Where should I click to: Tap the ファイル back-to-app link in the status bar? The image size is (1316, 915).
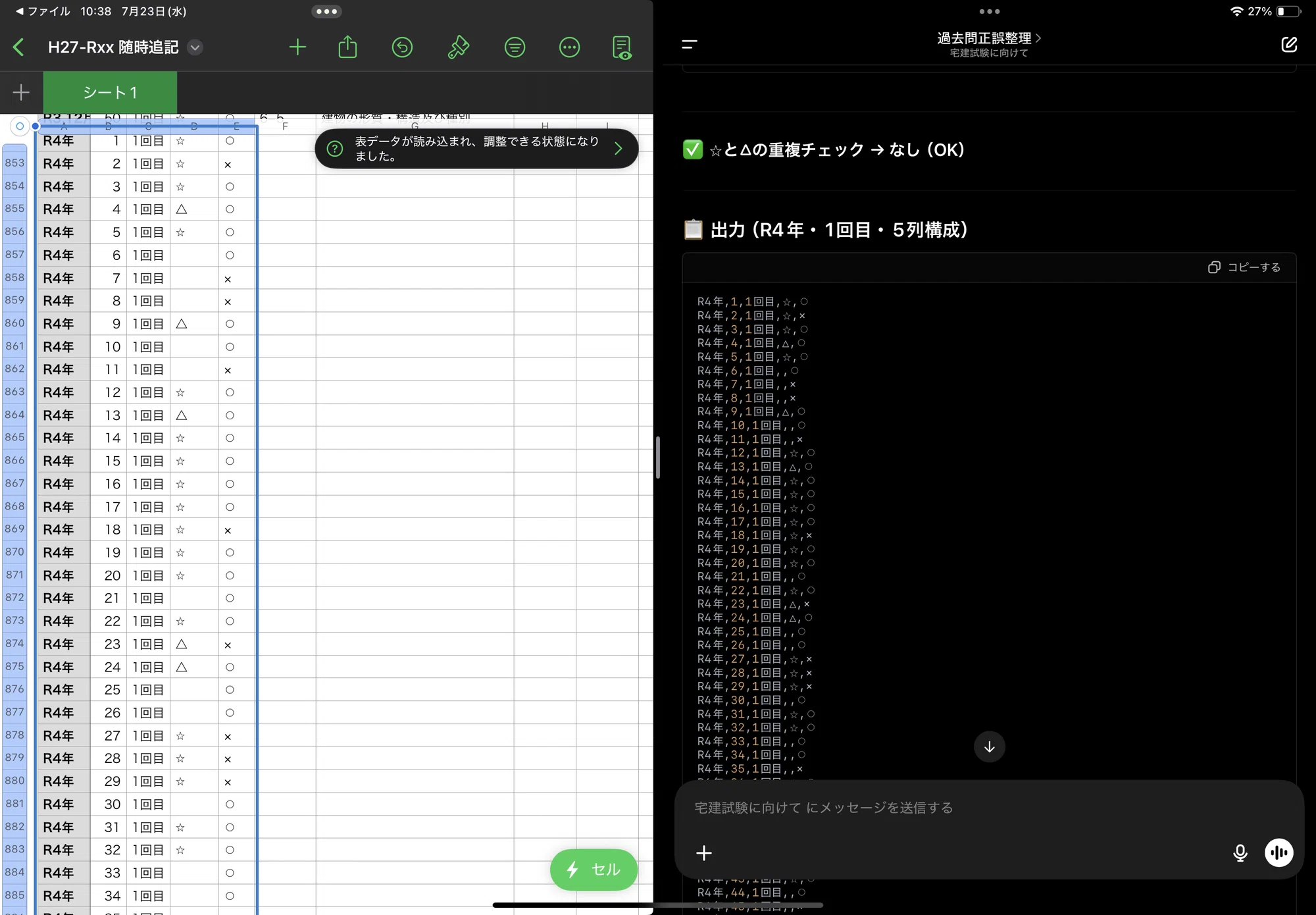point(43,11)
